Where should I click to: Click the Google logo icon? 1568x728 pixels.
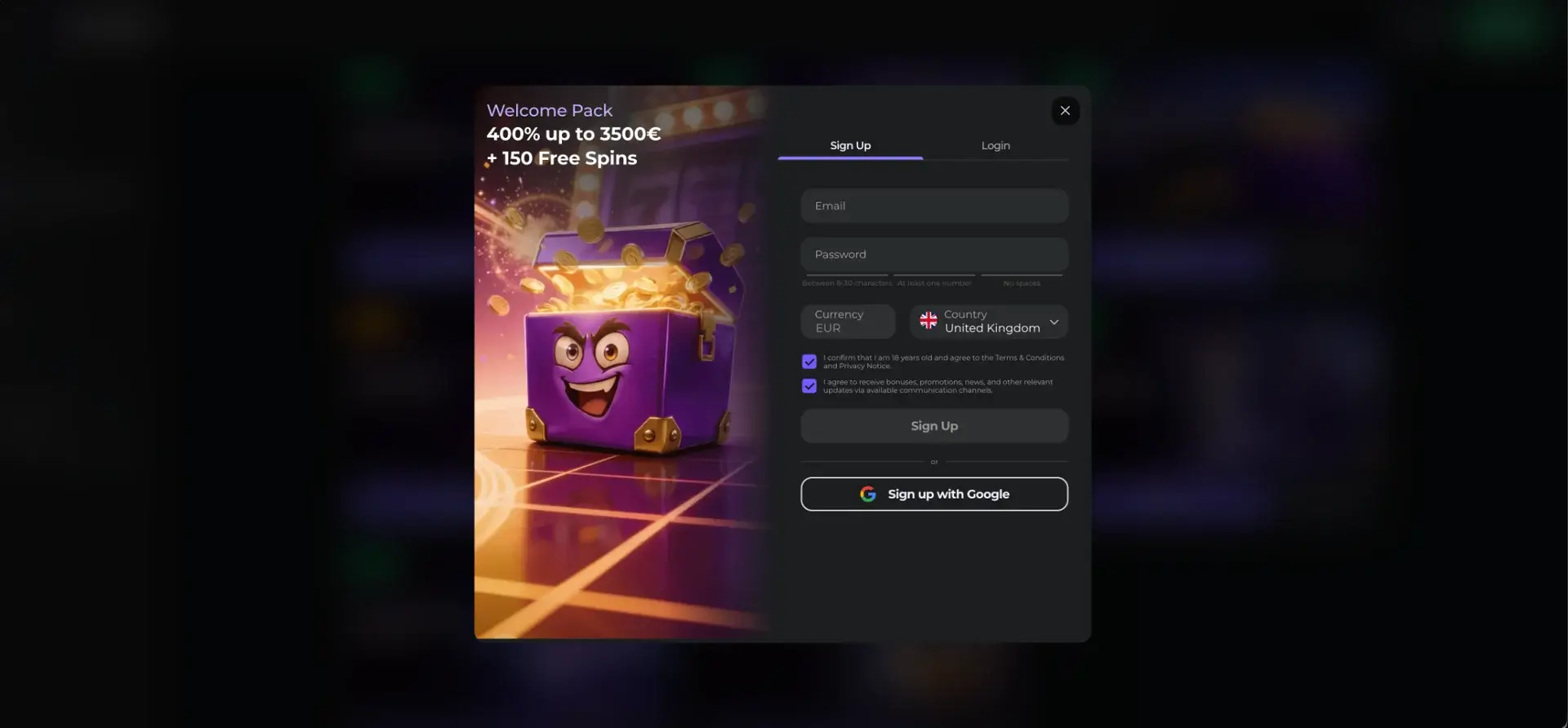tap(868, 494)
